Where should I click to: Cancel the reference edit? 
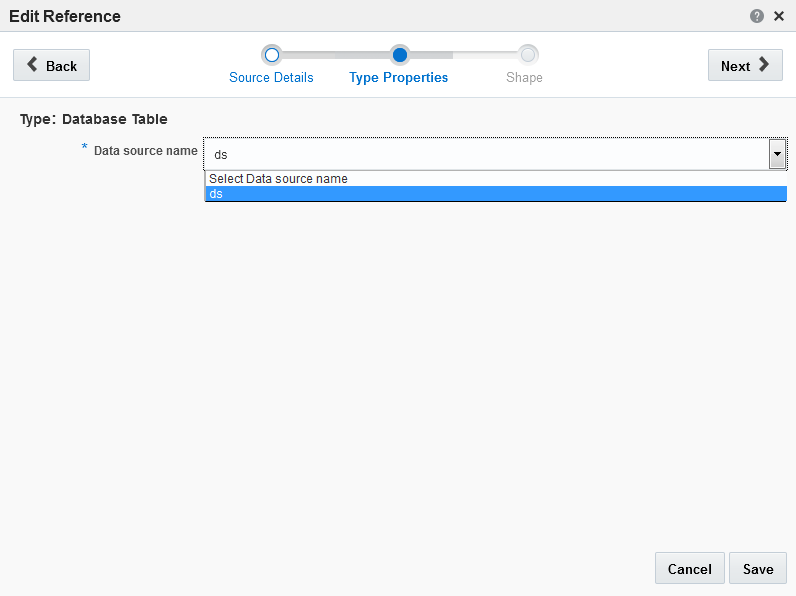click(689, 569)
